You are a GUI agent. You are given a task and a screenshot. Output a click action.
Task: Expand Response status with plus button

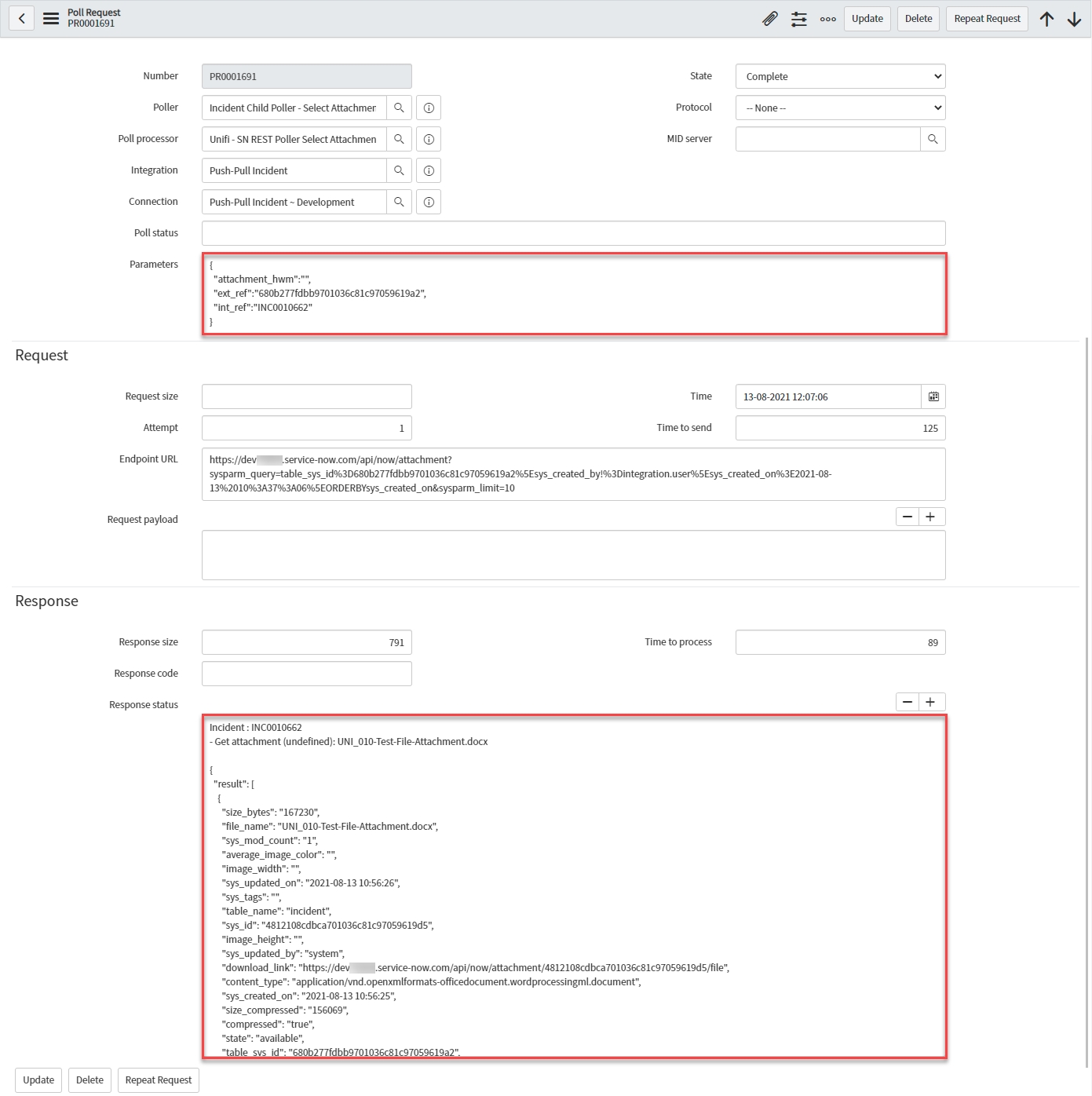(930, 702)
